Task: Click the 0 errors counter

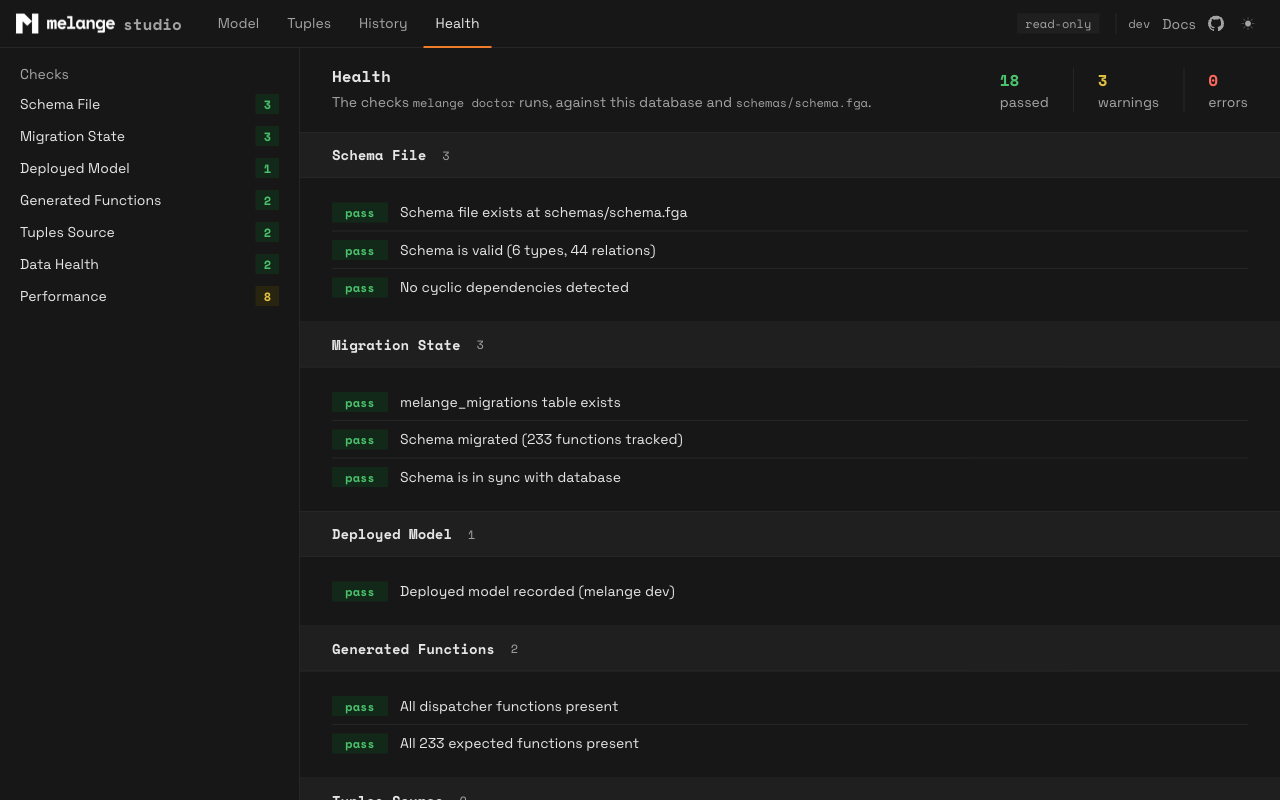Action: tap(1228, 90)
